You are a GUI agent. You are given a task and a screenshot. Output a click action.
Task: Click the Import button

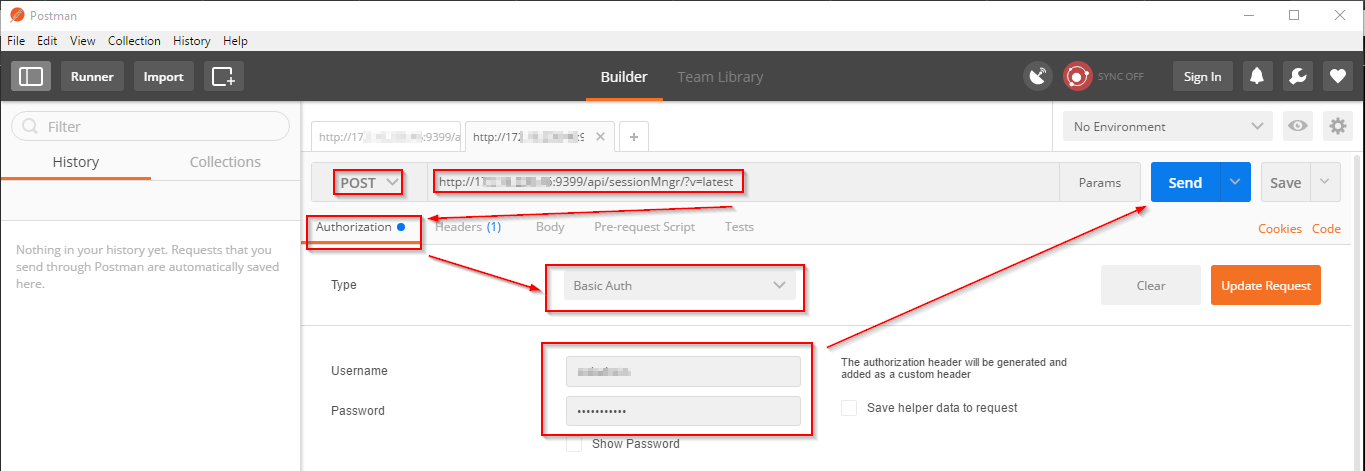coord(164,76)
